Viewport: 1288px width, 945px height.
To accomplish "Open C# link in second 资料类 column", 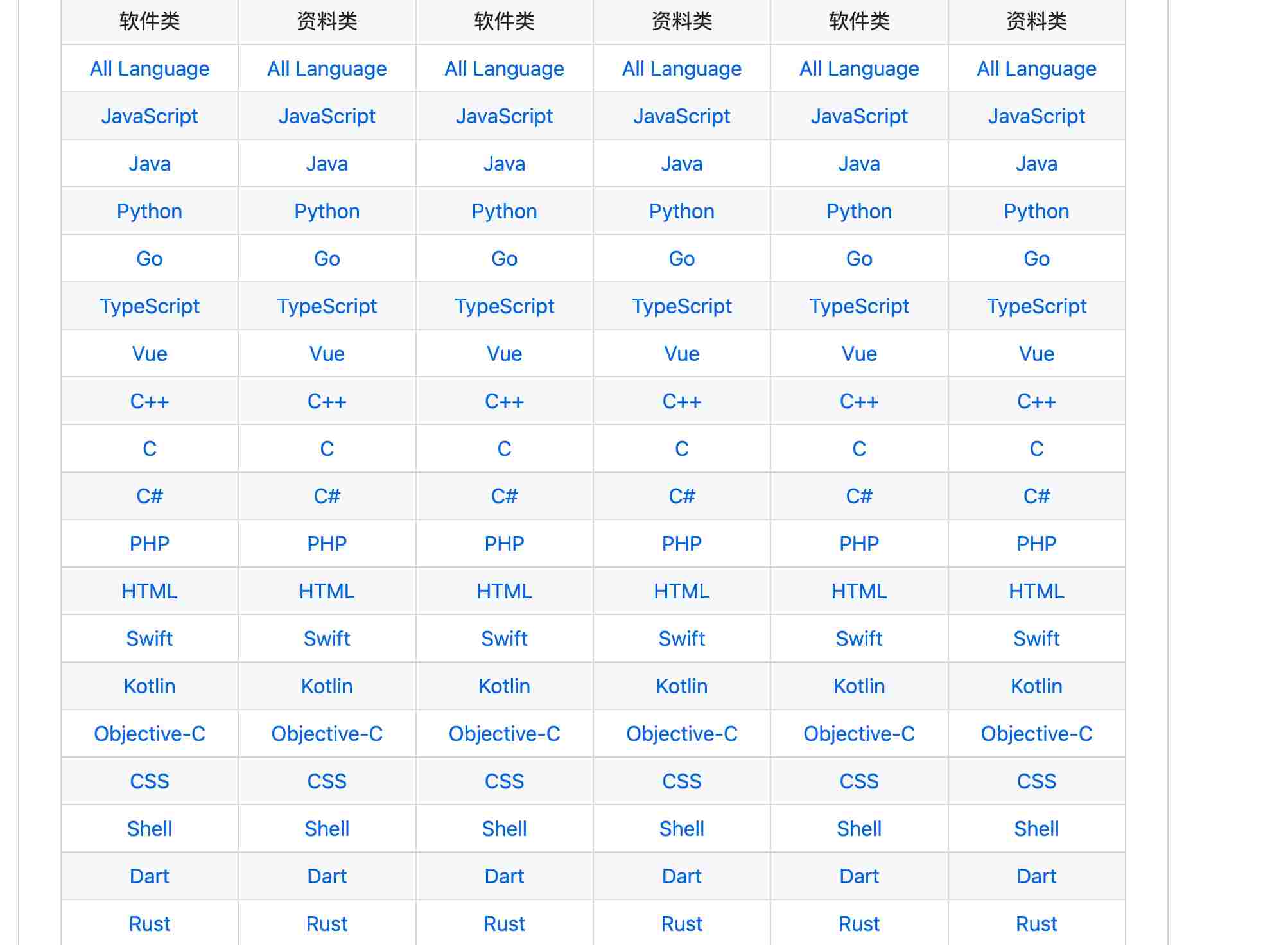I will (x=681, y=496).
